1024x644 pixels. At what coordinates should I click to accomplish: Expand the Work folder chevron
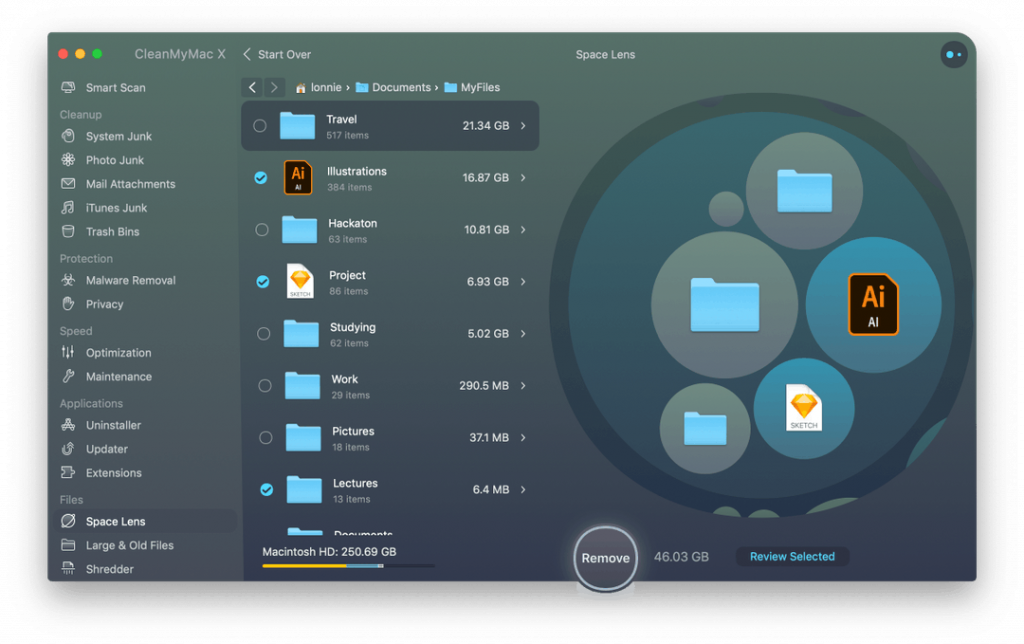523,385
